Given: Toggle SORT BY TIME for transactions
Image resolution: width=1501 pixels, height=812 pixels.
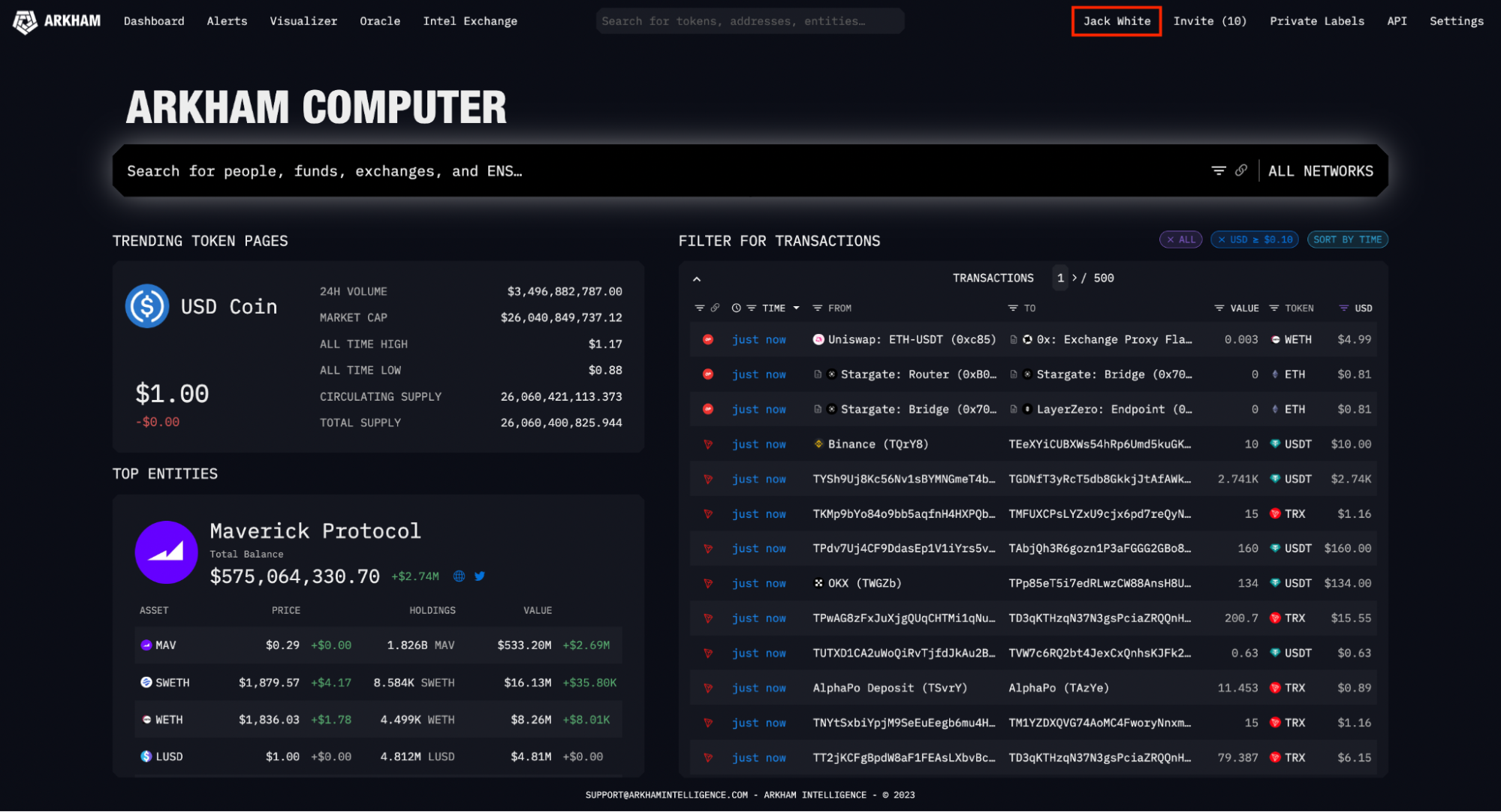Looking at the screenshot, I should [1347, 239].
